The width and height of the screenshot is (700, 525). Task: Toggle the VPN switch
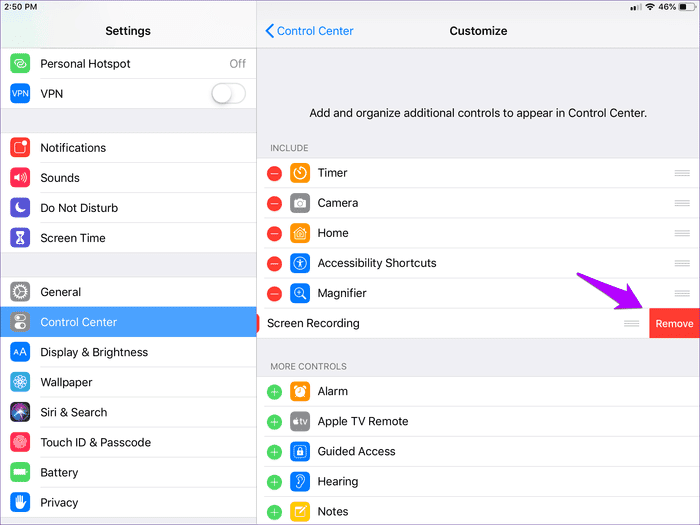[228, 93]
